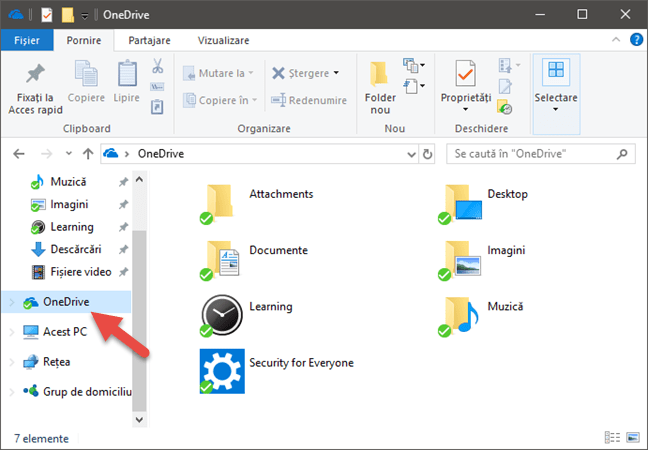The image size is (648, 450).
Task: Switch to large icons view in status bar
Action: [x=633, y=438]
